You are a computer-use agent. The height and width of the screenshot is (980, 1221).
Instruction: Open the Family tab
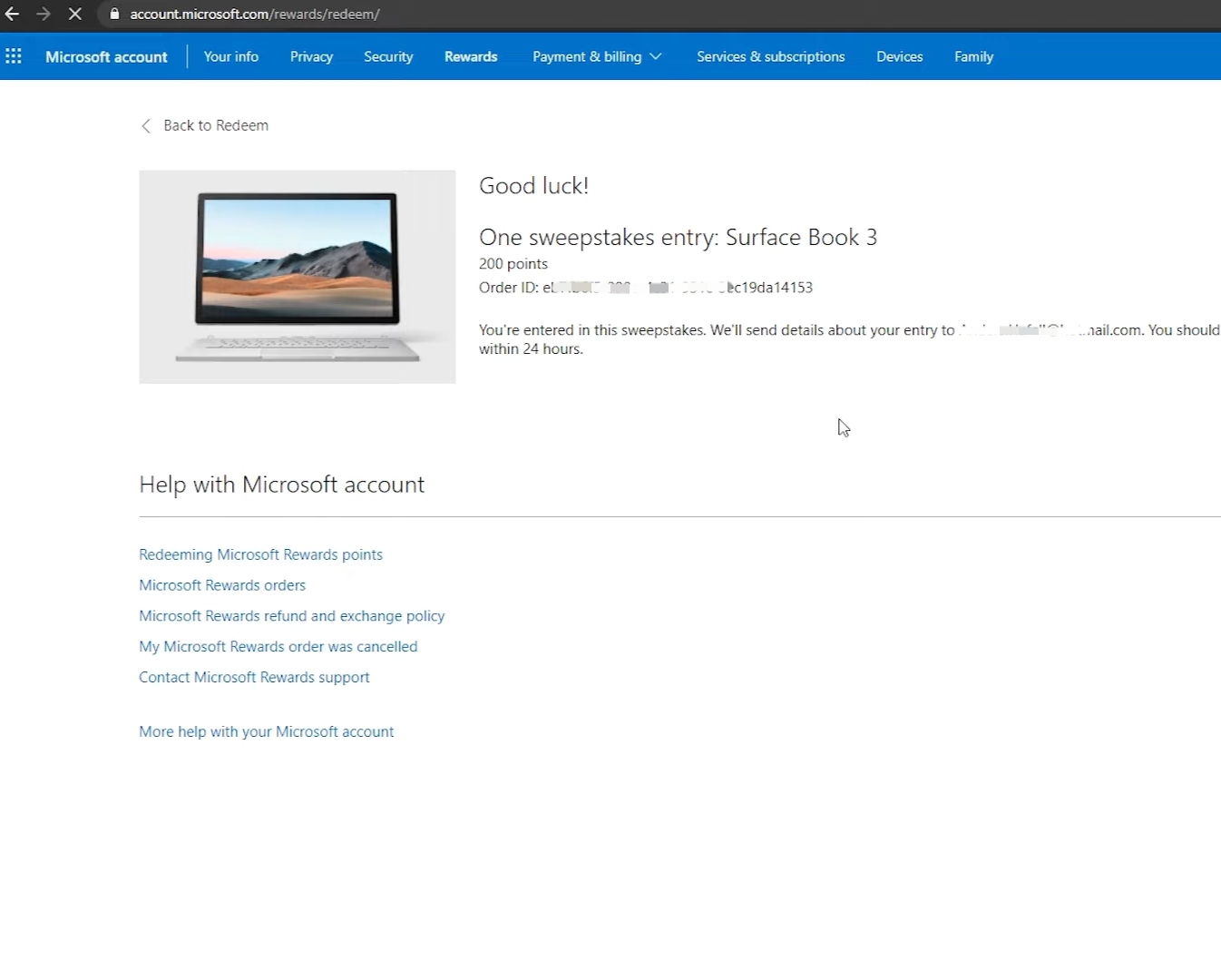click(x=973, y=56)
